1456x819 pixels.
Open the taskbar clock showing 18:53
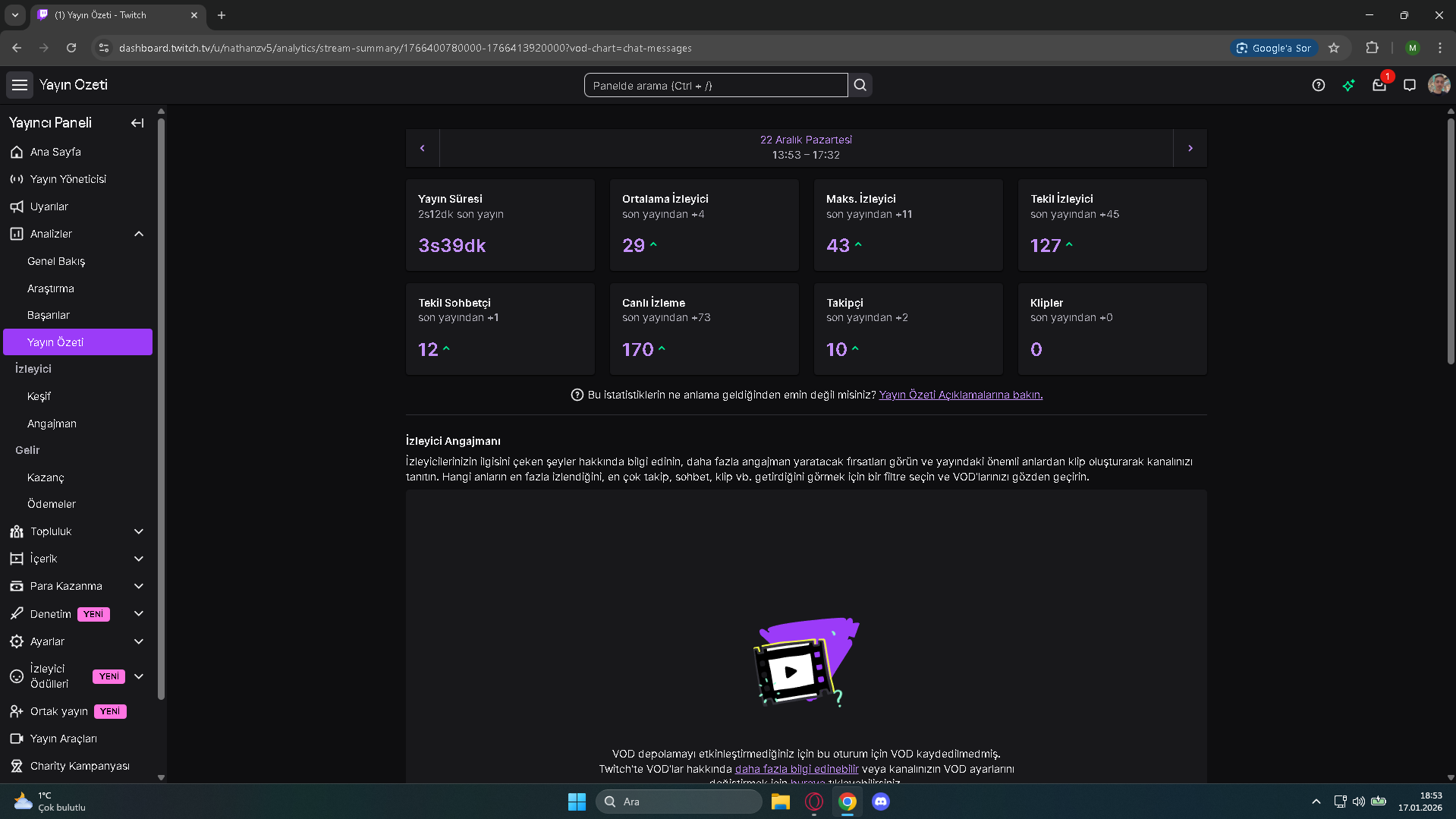[1420, 802]
